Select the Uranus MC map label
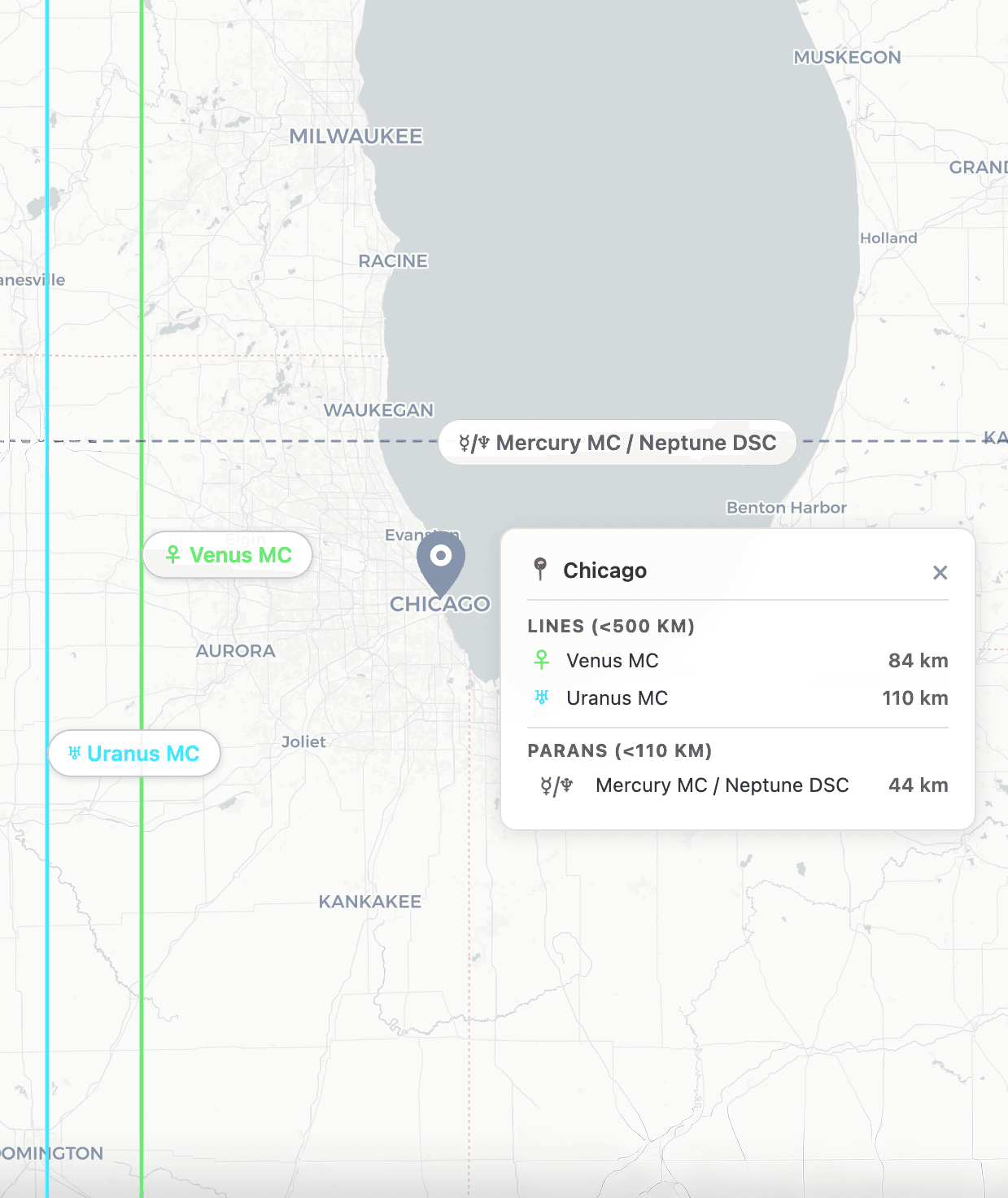 pos(134,754)
